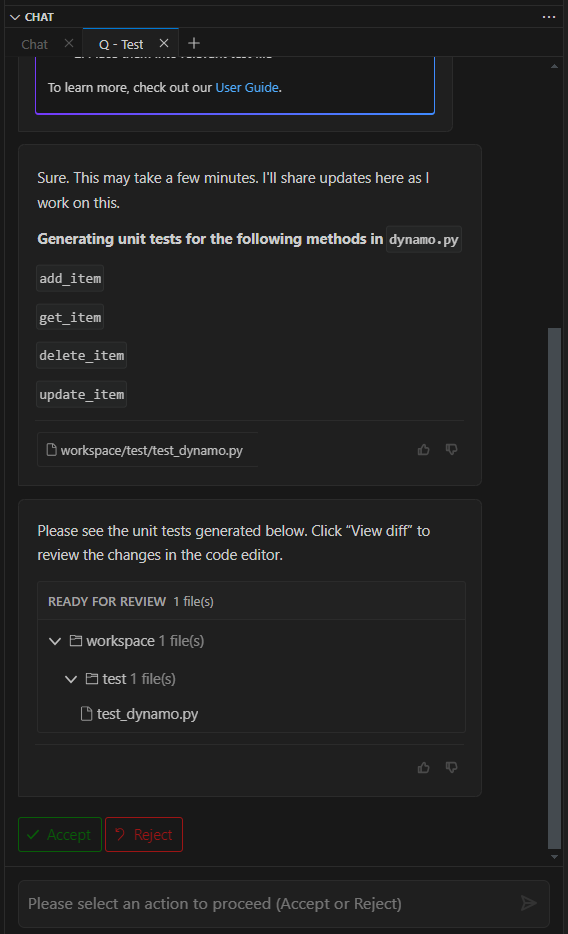Thumbs up the generating unit tests message
Viewport: 568px width, 934px height.
click(x=423, y=450)
